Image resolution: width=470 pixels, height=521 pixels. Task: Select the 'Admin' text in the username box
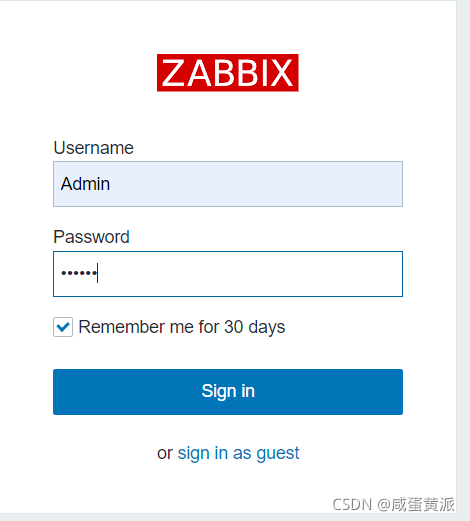coord(85,184)
